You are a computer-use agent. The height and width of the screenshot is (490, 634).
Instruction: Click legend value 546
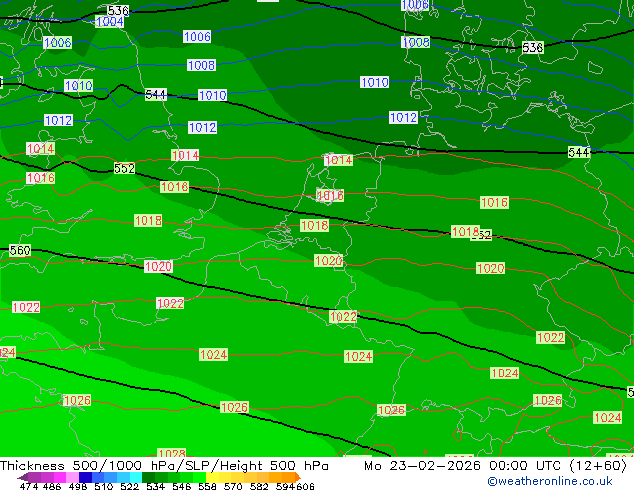point(181,486)
